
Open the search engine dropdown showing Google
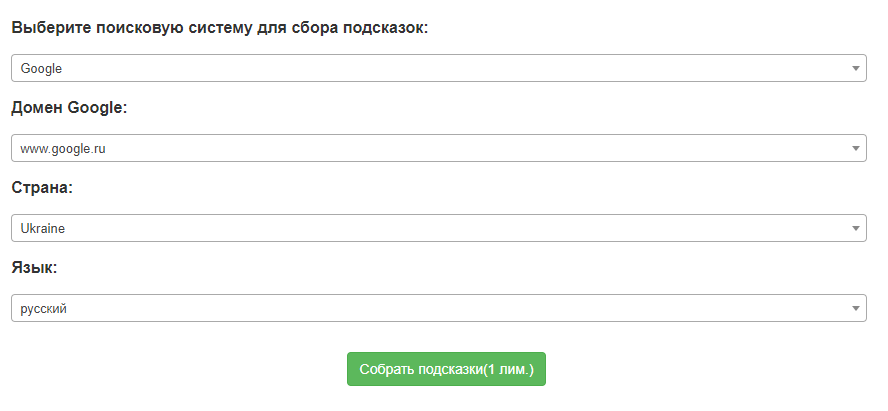(x=438, y=68)
